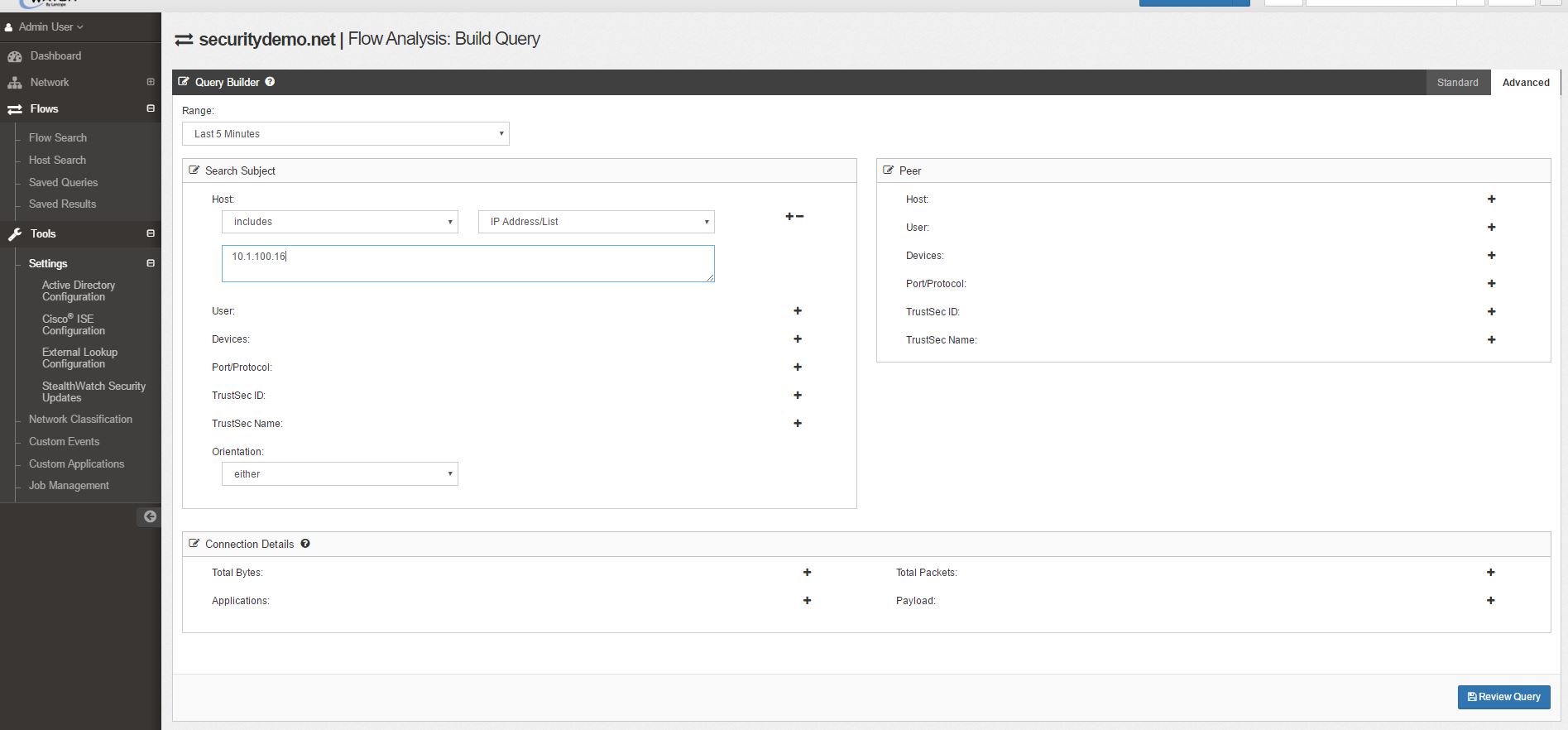The height and width of the screenshot is (730, 1568).
Task: Add another Host row in Search Subject
Action: coord(789,217)
